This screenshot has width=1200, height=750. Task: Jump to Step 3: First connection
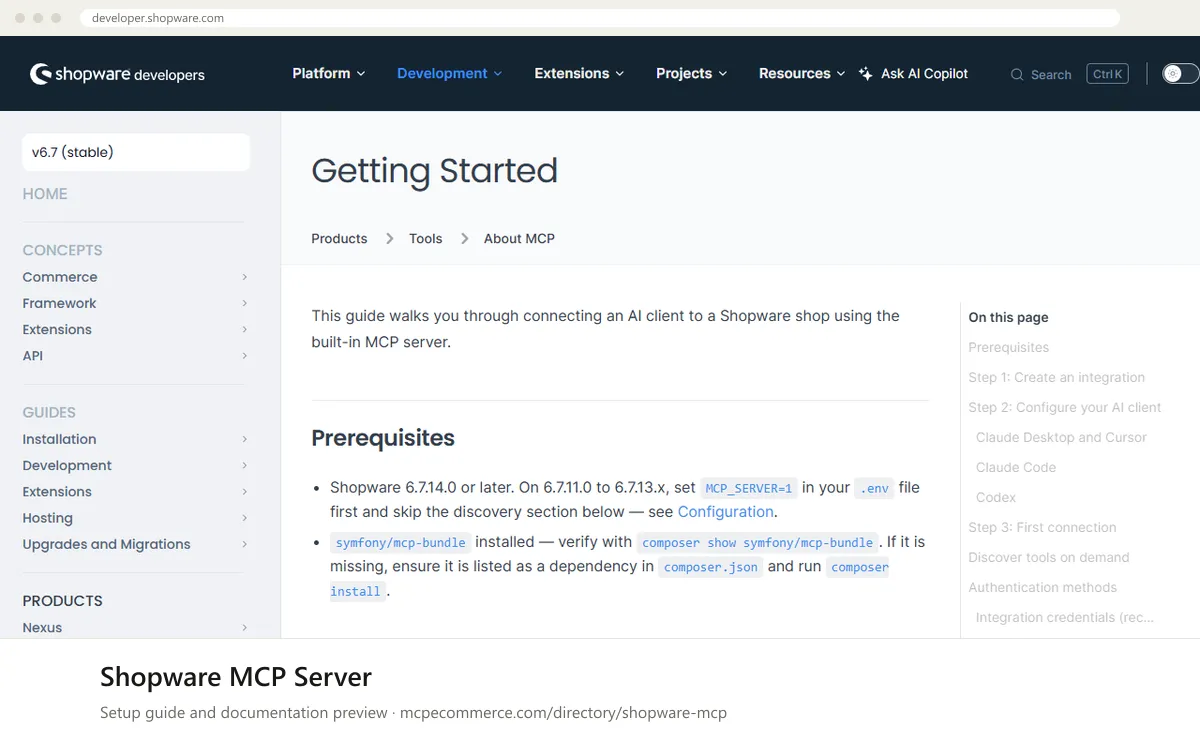pyautogui.click(x=1042, y=527)
